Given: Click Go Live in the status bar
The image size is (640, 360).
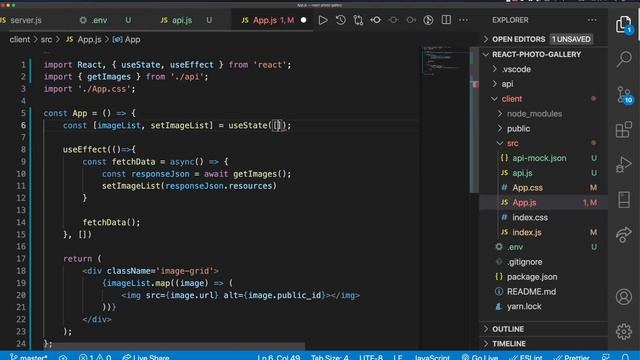Looking at the screenshot, I should coord(480,357).
